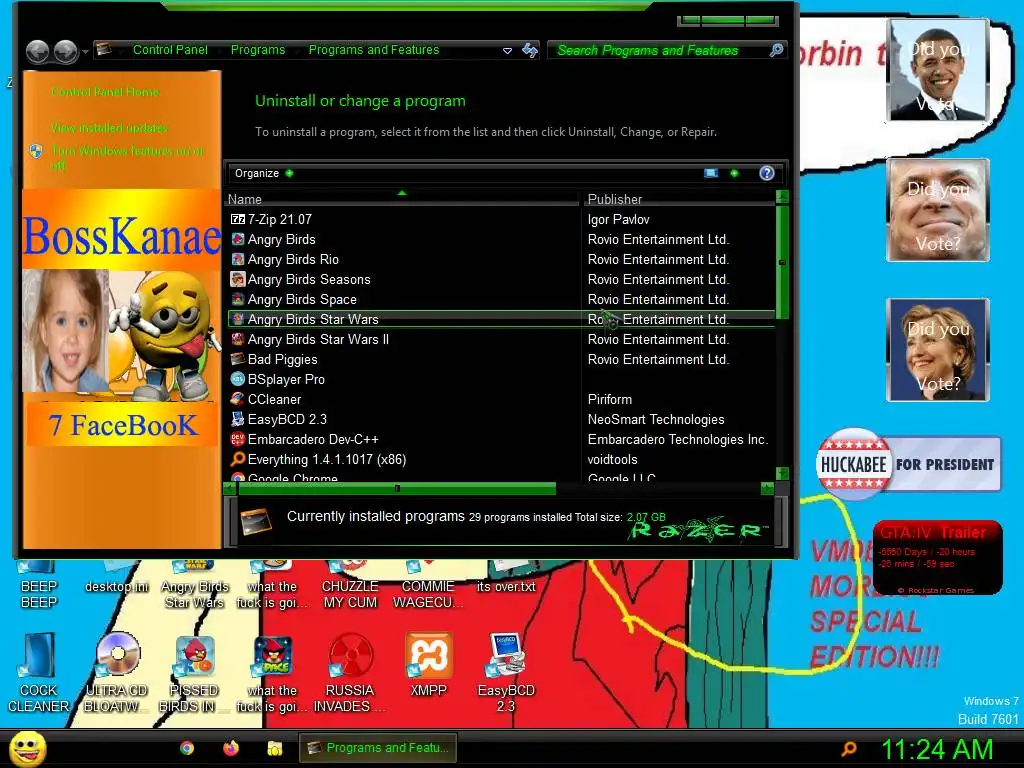Select the its over.txt desktop file
Image resolution: width=1024 pixels, height=768 pixels.
(506, 578)
